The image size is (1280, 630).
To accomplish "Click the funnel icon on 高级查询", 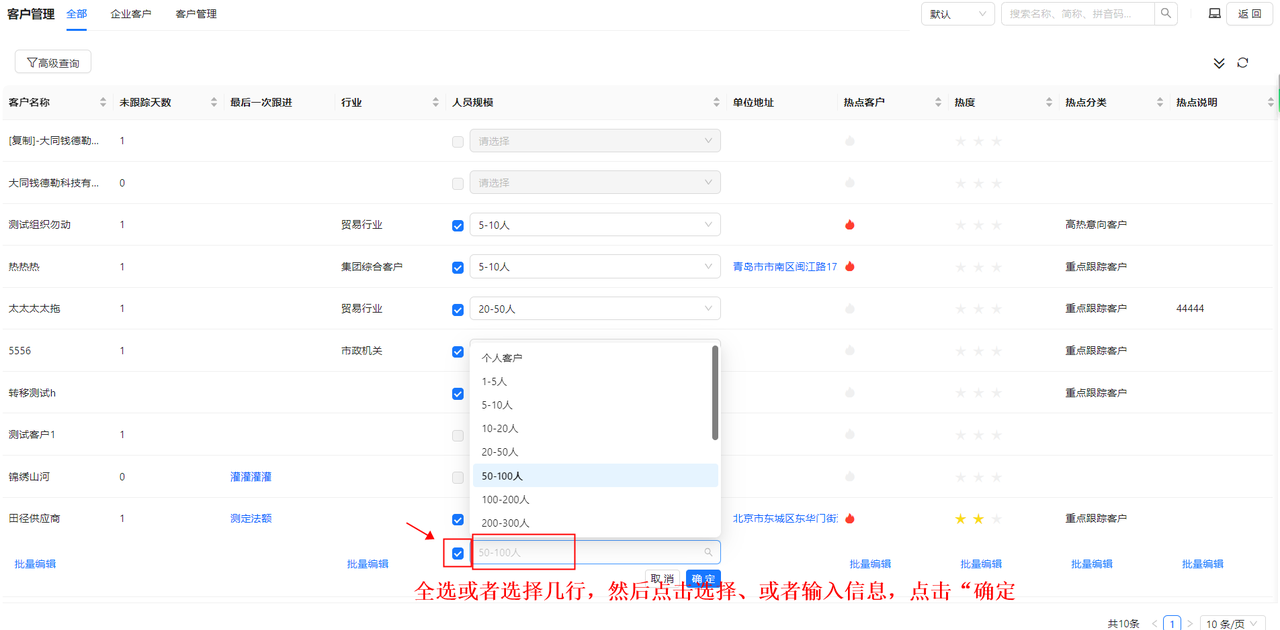I will pos(32,63).
